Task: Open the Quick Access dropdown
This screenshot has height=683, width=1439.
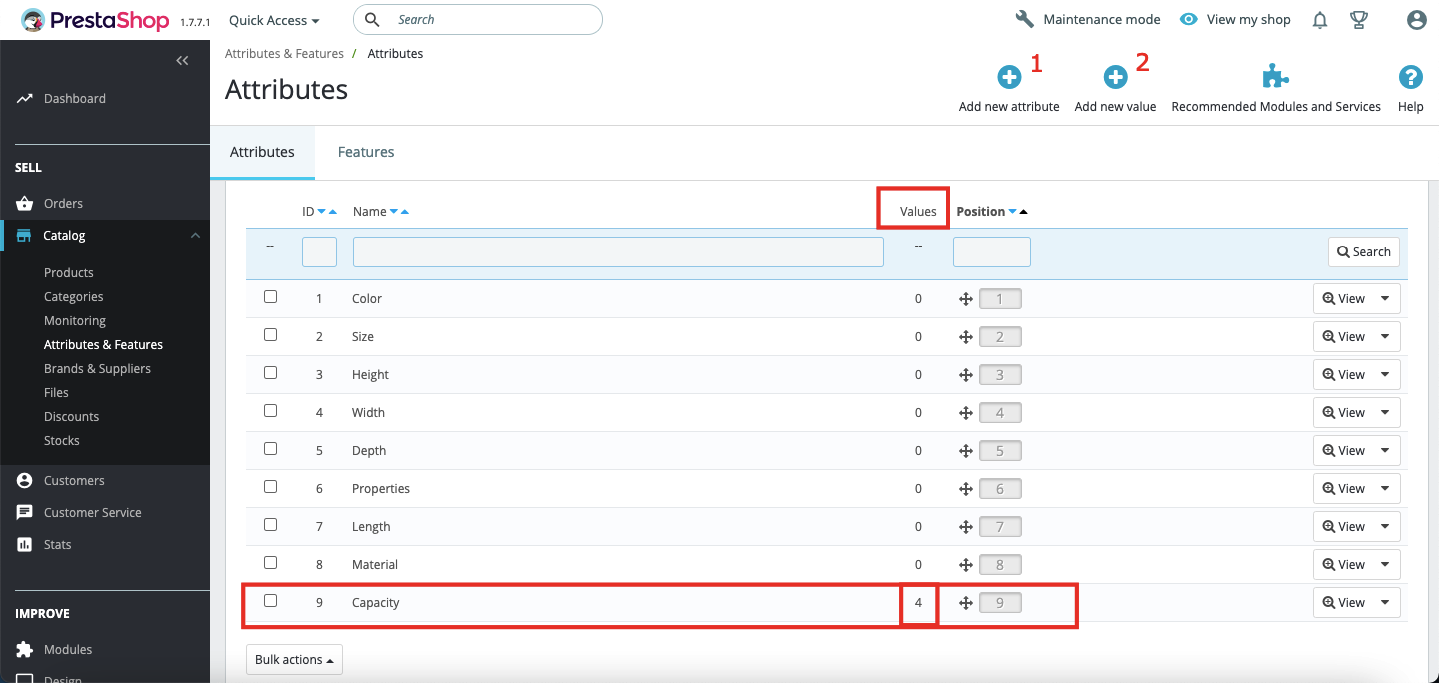Action: point(274,20)
